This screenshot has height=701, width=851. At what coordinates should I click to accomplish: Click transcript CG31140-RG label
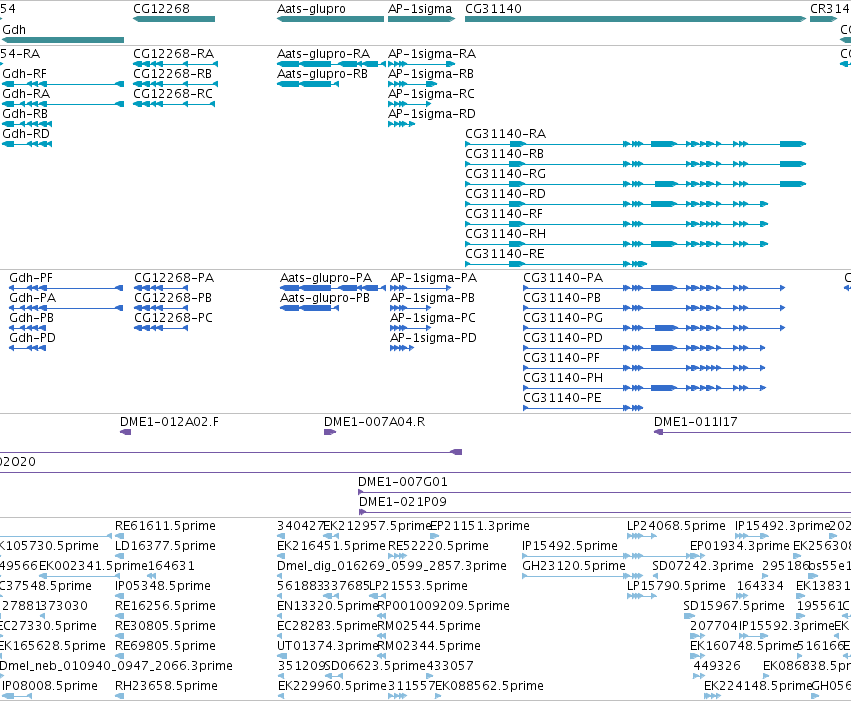506,174
